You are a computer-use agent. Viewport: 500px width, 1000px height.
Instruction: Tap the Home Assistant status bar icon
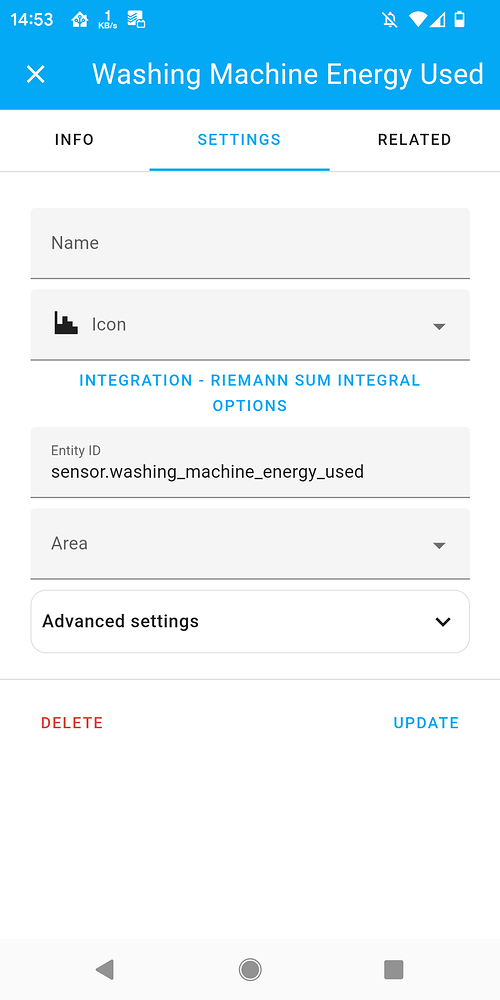coord(80,20)
